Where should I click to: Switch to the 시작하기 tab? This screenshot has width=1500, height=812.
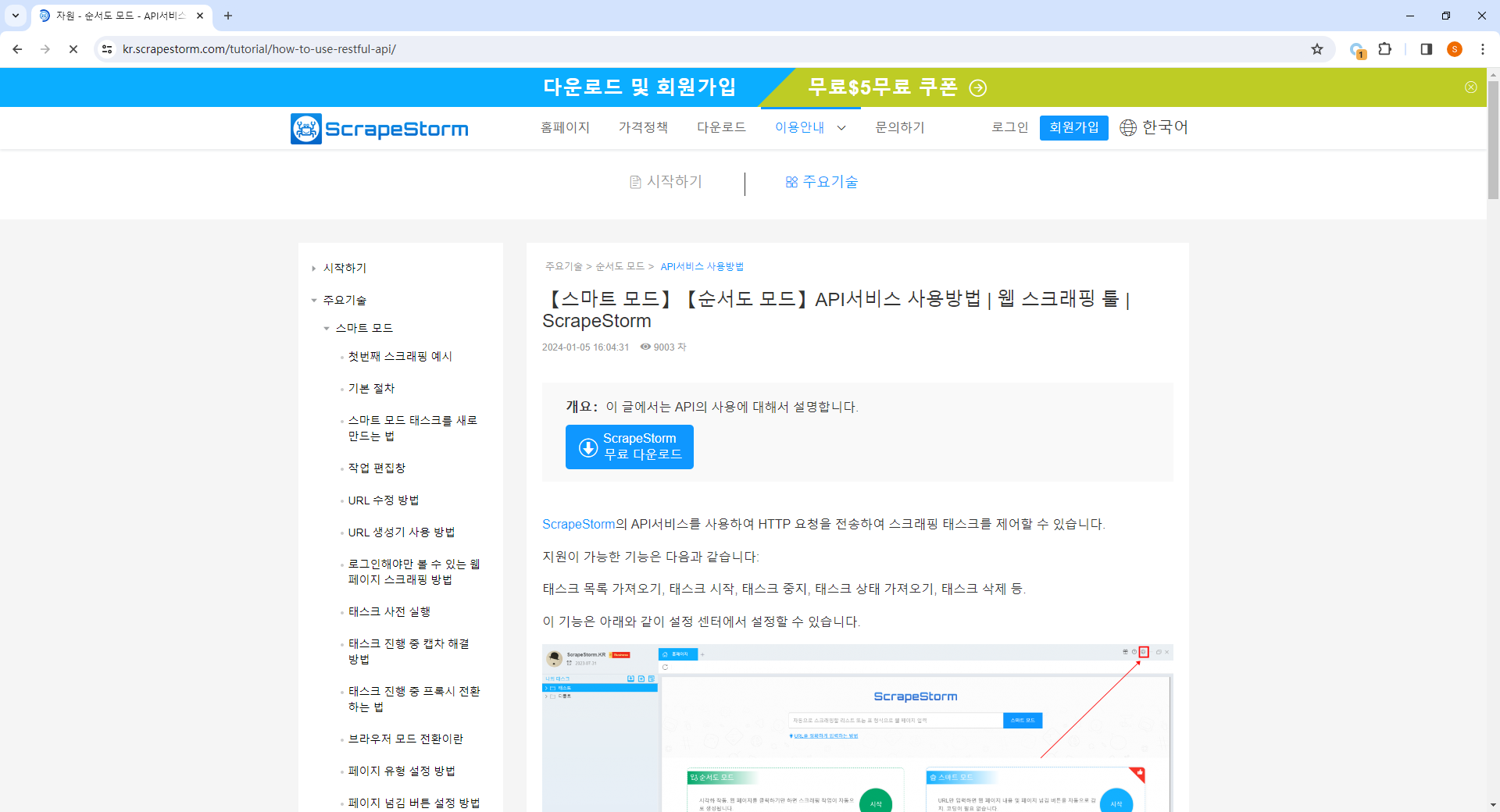tap(666, 182)
